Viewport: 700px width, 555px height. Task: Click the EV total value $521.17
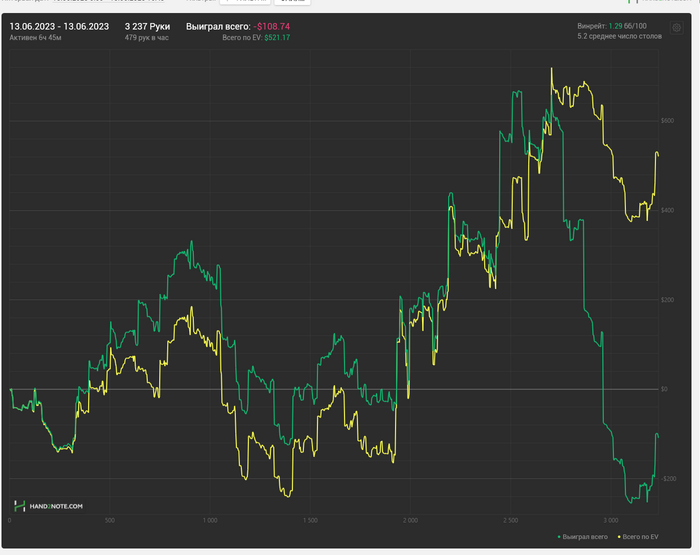(x=277, y=38)
